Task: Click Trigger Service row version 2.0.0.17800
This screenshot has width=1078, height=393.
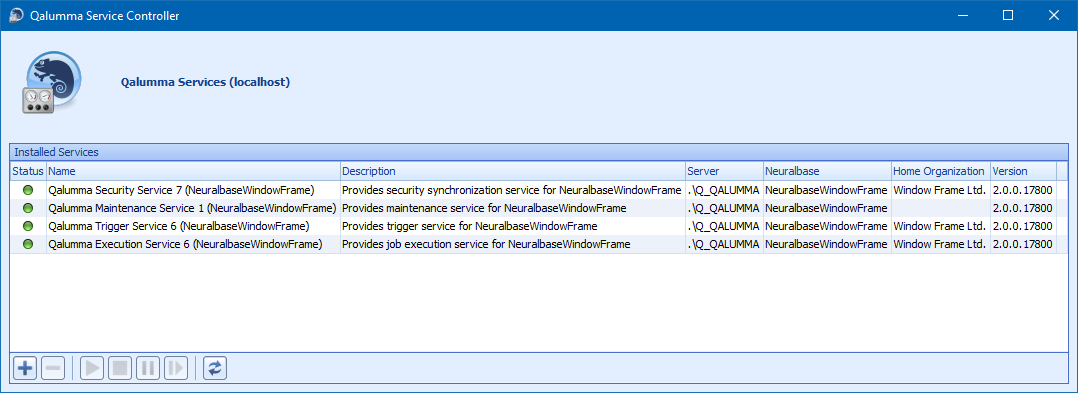Action: point(1022,226)
